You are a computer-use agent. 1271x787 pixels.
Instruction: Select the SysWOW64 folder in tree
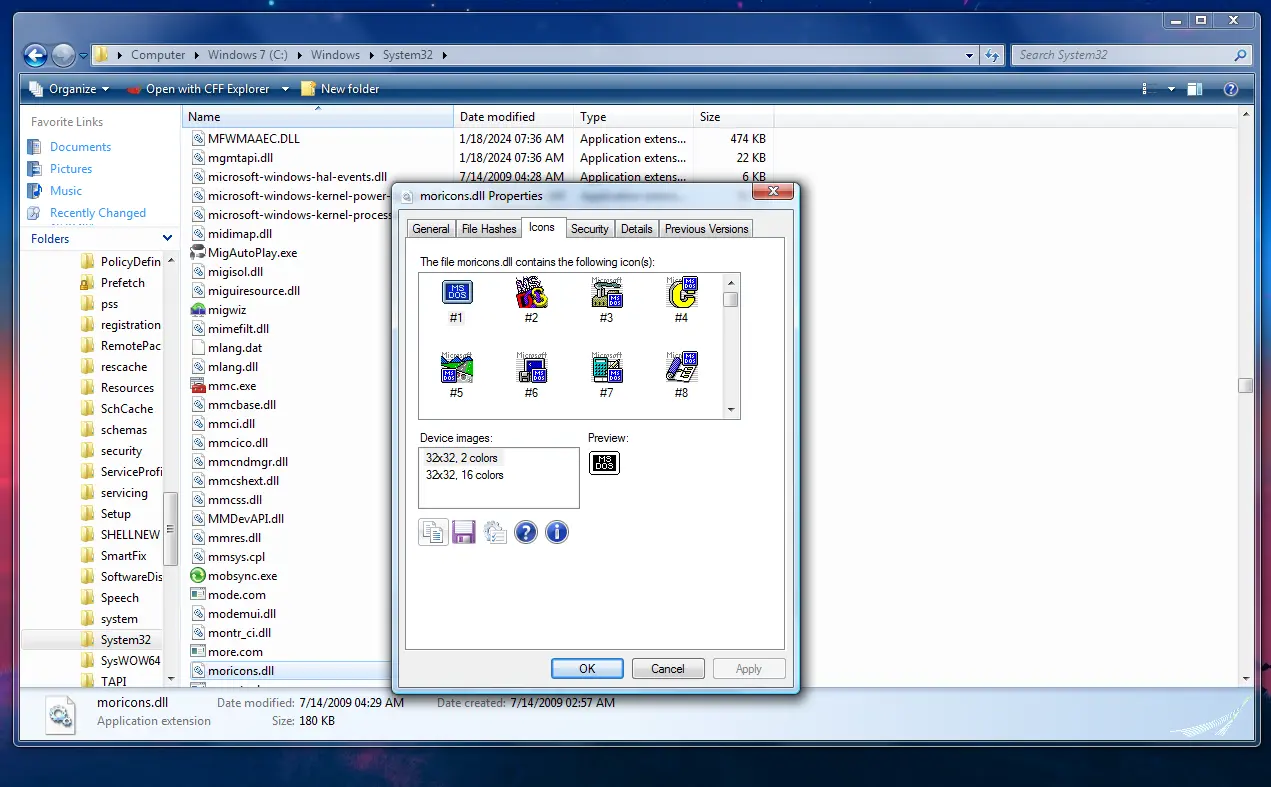click(x=120, y=661)
